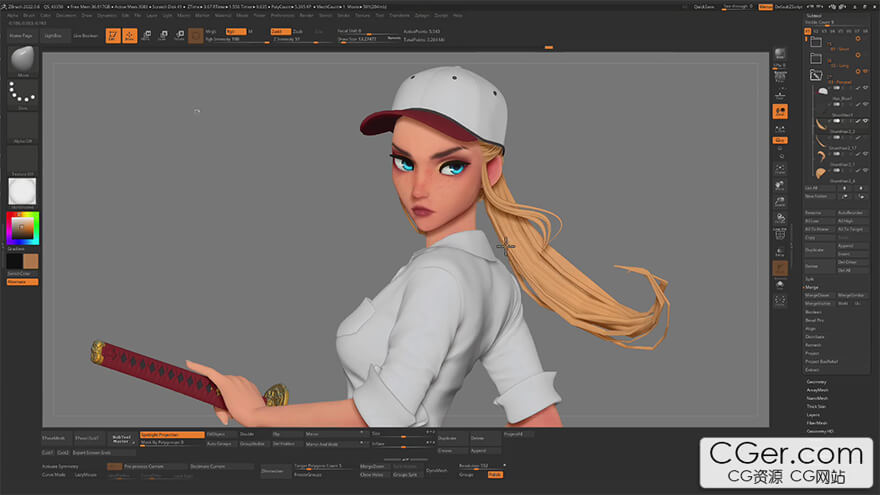Open the Render menu
This screenshot has height=495, width=880.
[x=306, y=15]
